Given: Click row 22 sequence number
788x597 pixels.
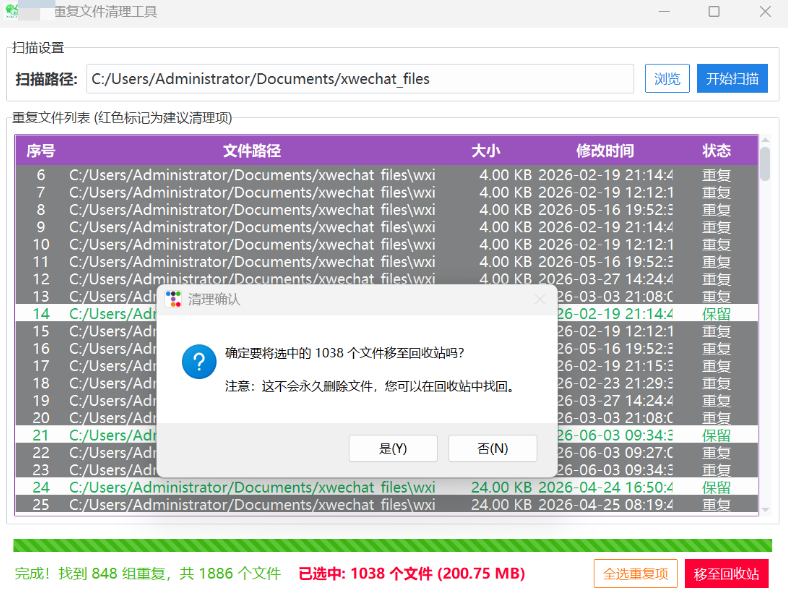Looking at the screenshot, I should (41, 452).
